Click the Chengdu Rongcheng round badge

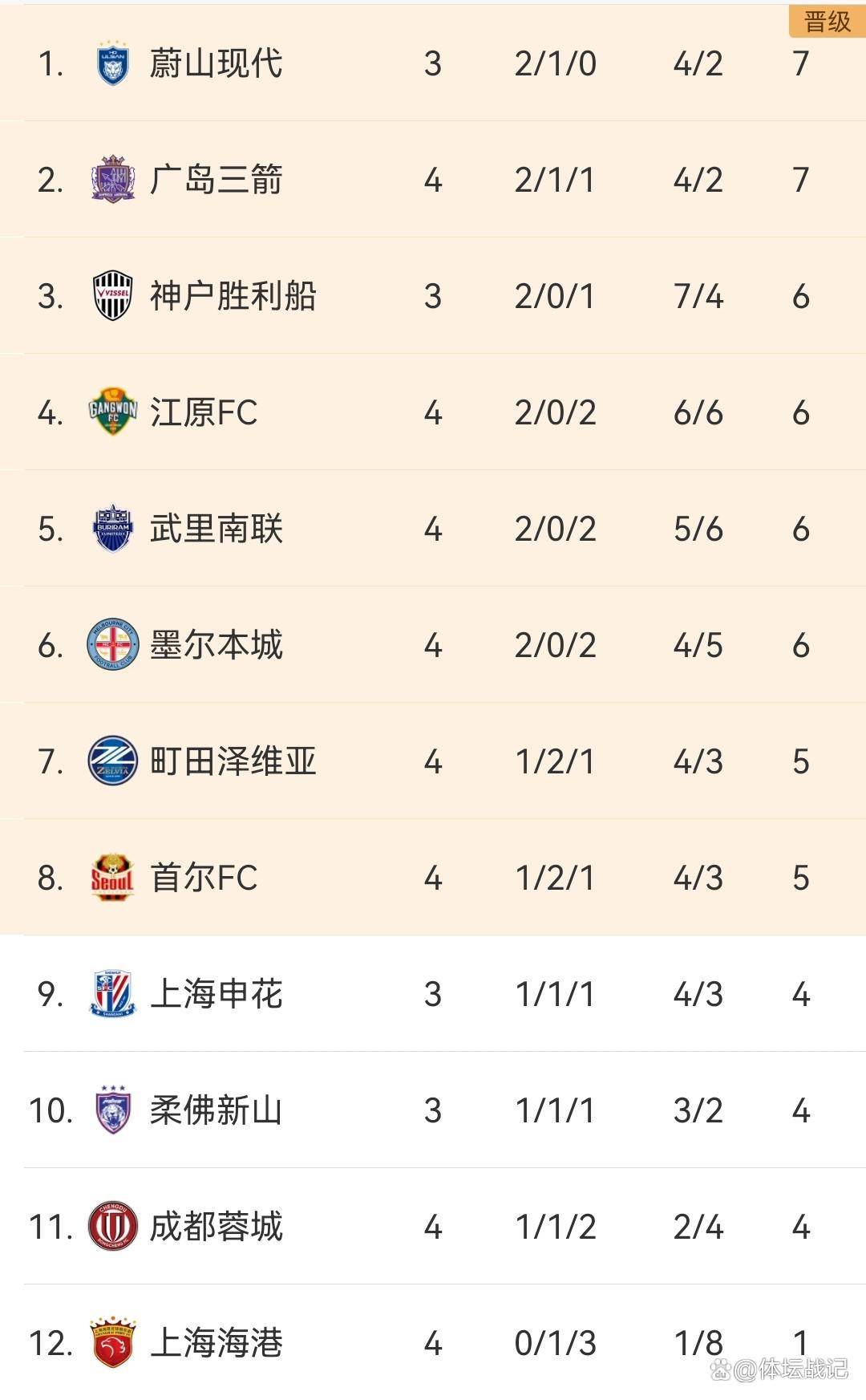pos(112,1227)
